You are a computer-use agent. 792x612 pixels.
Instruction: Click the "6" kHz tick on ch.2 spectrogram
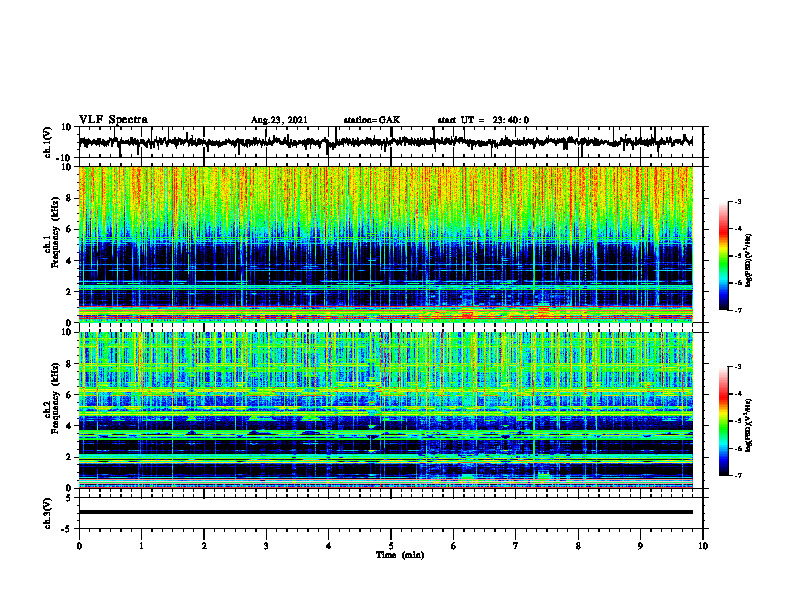(69, 395)
